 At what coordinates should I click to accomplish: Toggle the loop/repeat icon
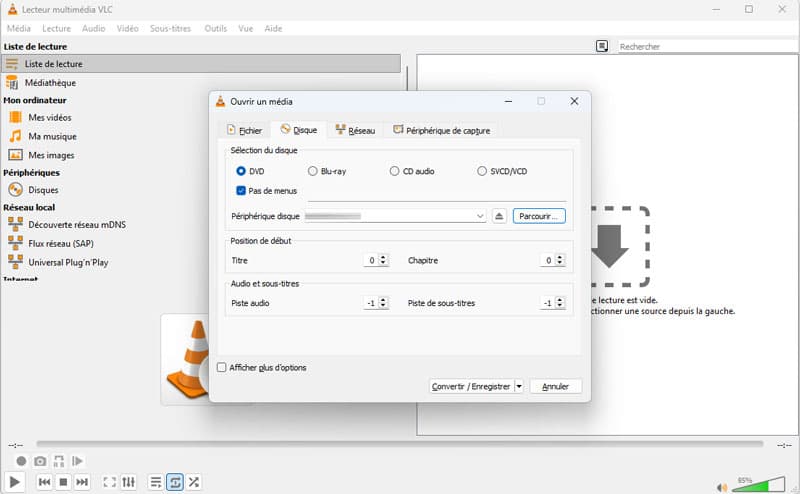click(175, 482)
